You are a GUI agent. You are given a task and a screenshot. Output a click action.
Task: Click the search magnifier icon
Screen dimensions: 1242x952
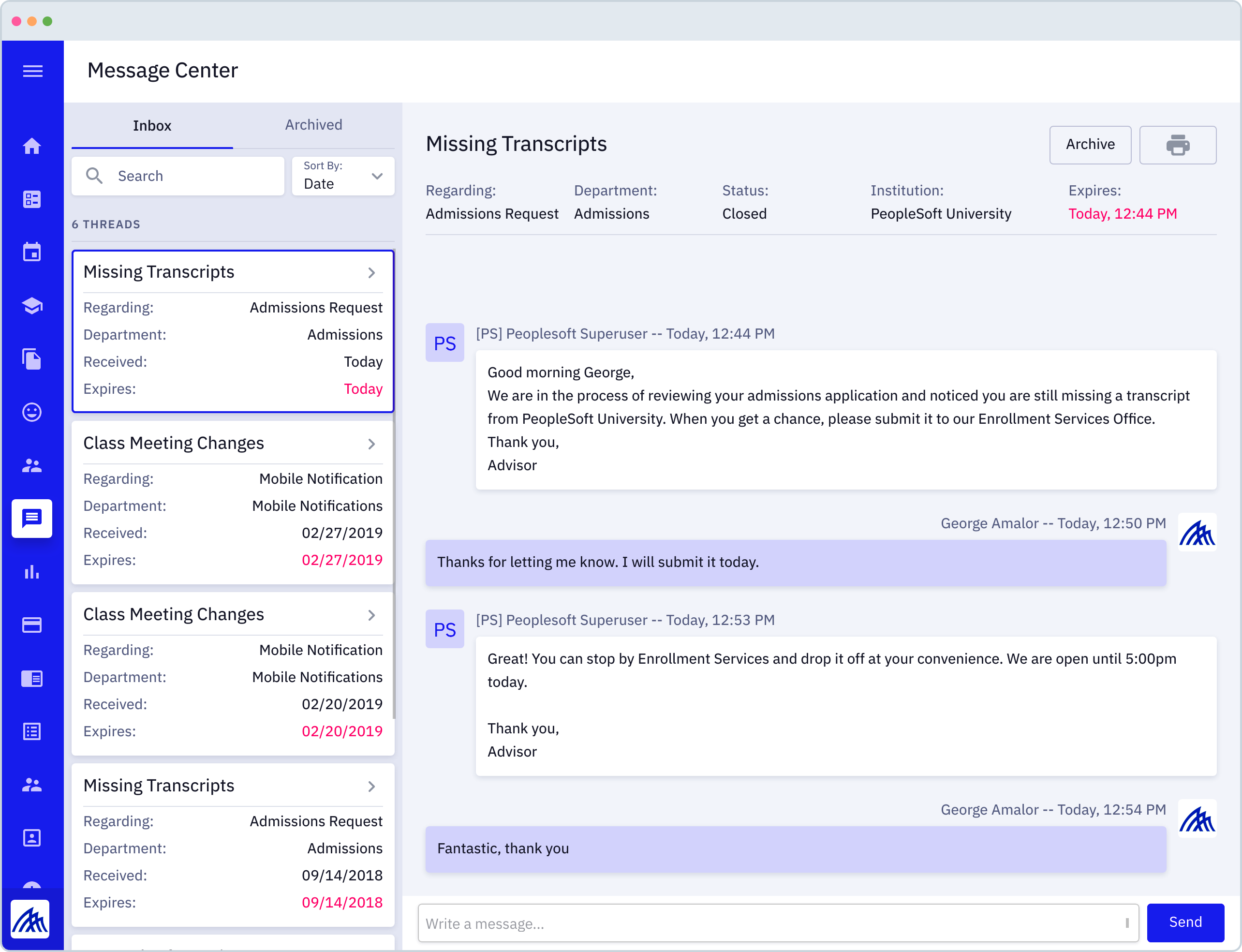tap(94, 176)
